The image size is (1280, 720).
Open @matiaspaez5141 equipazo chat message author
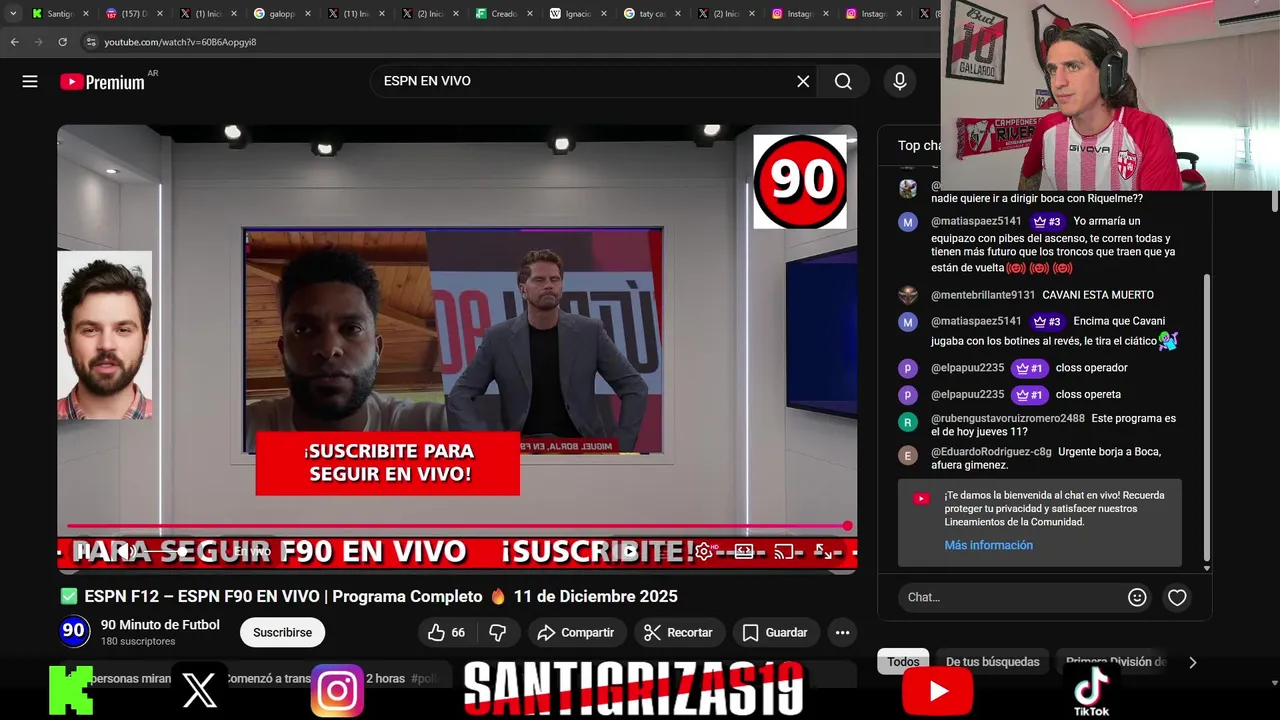976,221
